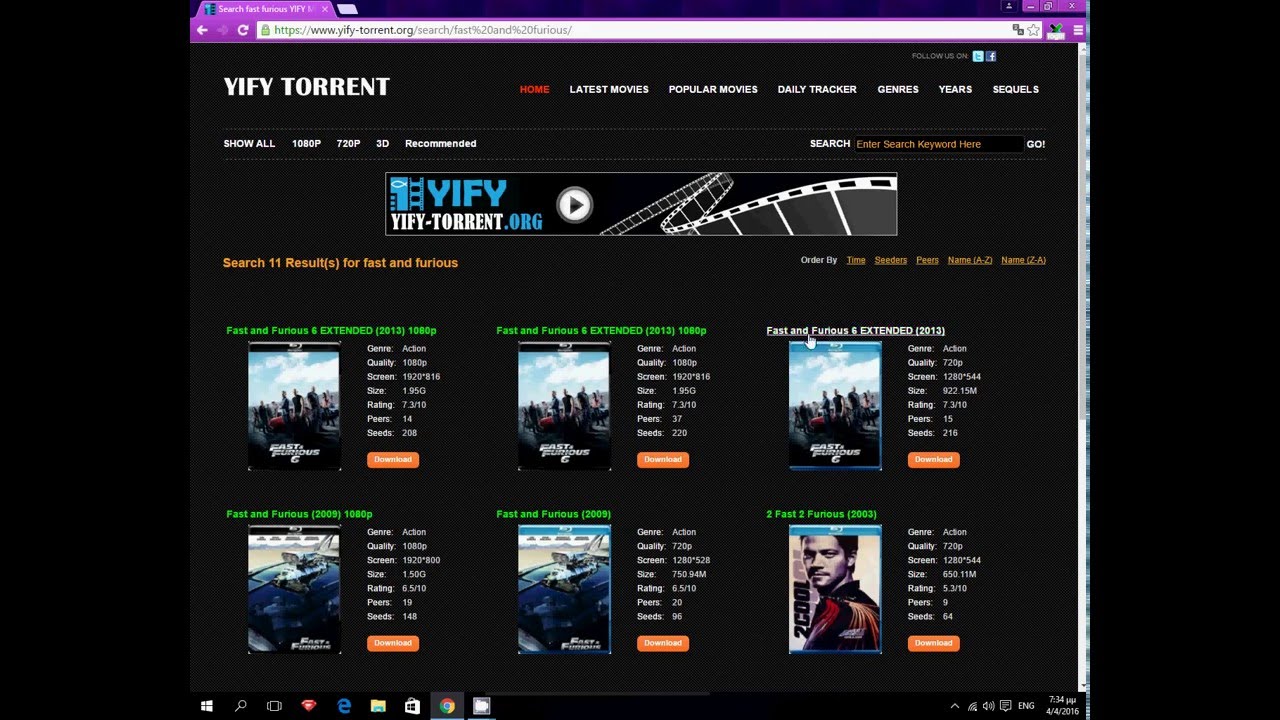
Task: Open the Twitter follow icon
Action: pyautogui.click(x=978, y=56)
